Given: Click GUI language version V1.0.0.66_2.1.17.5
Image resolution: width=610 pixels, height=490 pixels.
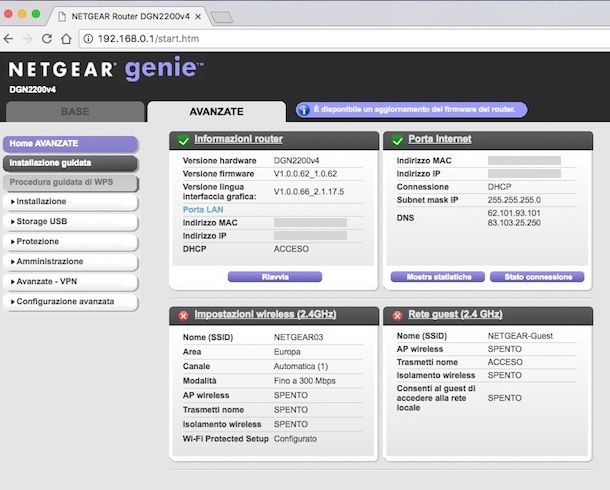Looking at the screenshot, I should click(309, 192).
